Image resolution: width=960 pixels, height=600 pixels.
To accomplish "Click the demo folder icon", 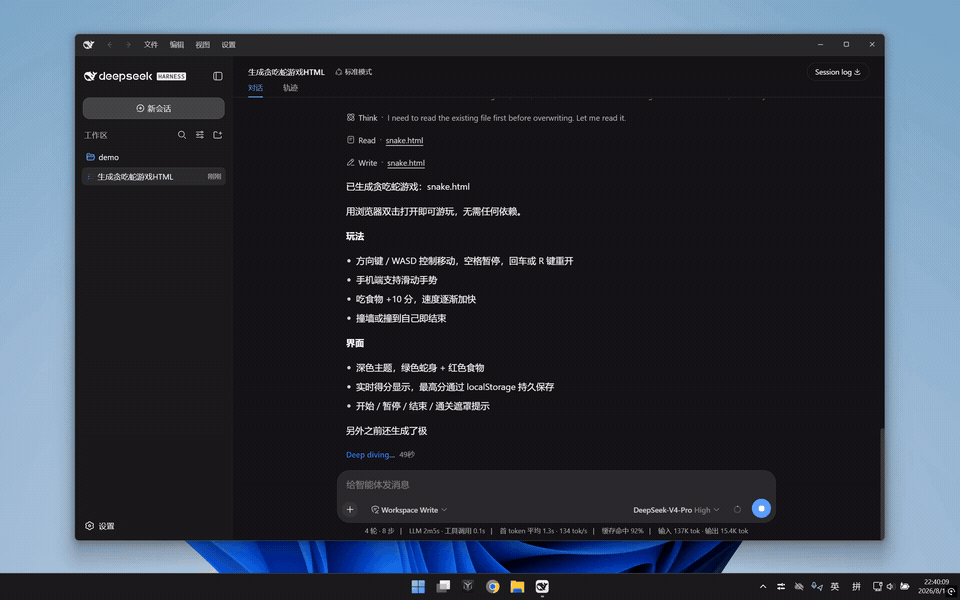I will pos(90,157).
